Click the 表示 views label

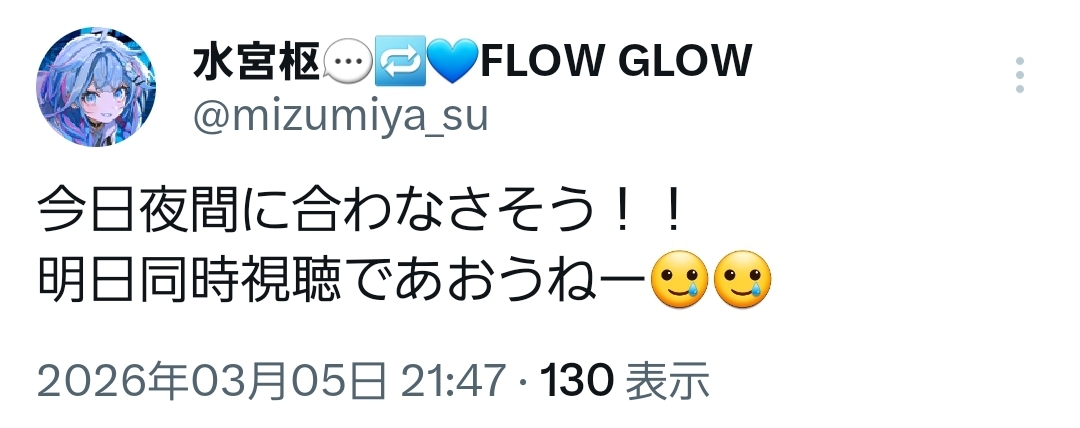[667, 380]
